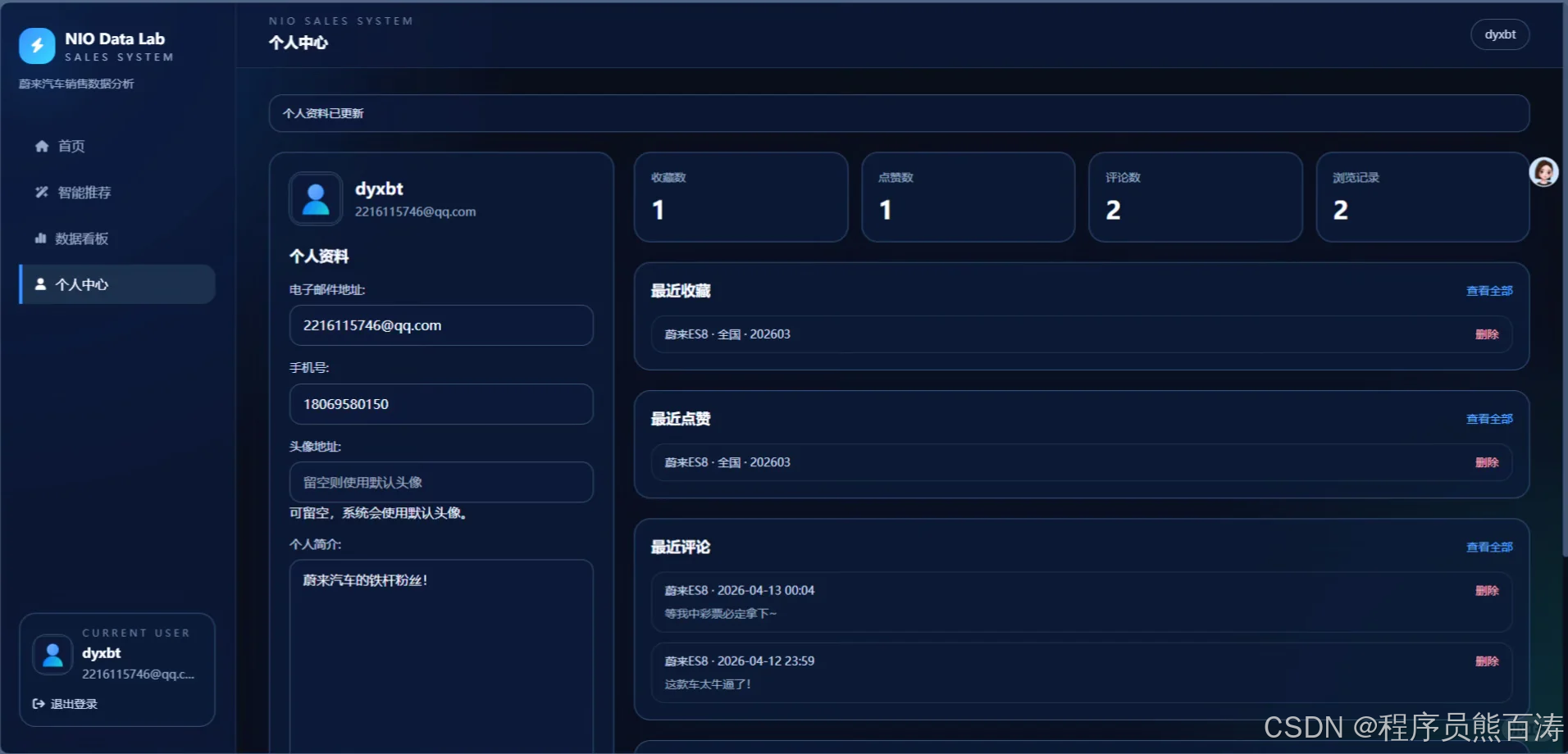Click comment entry dated 2026-04-12 23:59
The width and height of the screenshot is (1568, 754).
pyautogui.click(x=1082, y=672)
